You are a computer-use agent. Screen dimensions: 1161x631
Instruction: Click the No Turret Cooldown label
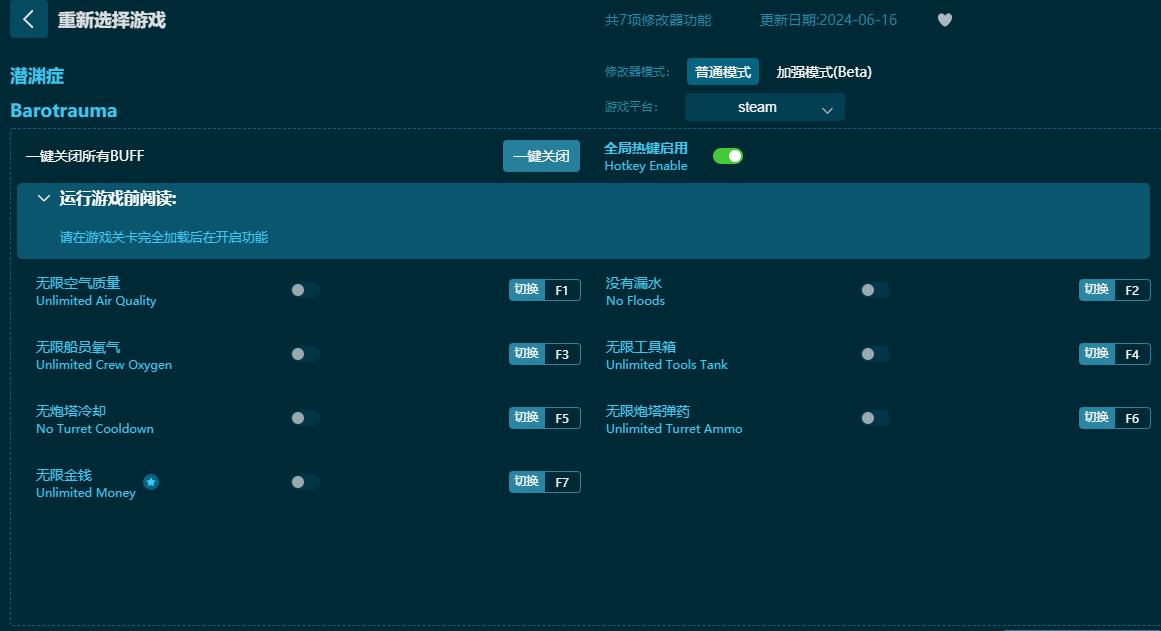(95, 429)
